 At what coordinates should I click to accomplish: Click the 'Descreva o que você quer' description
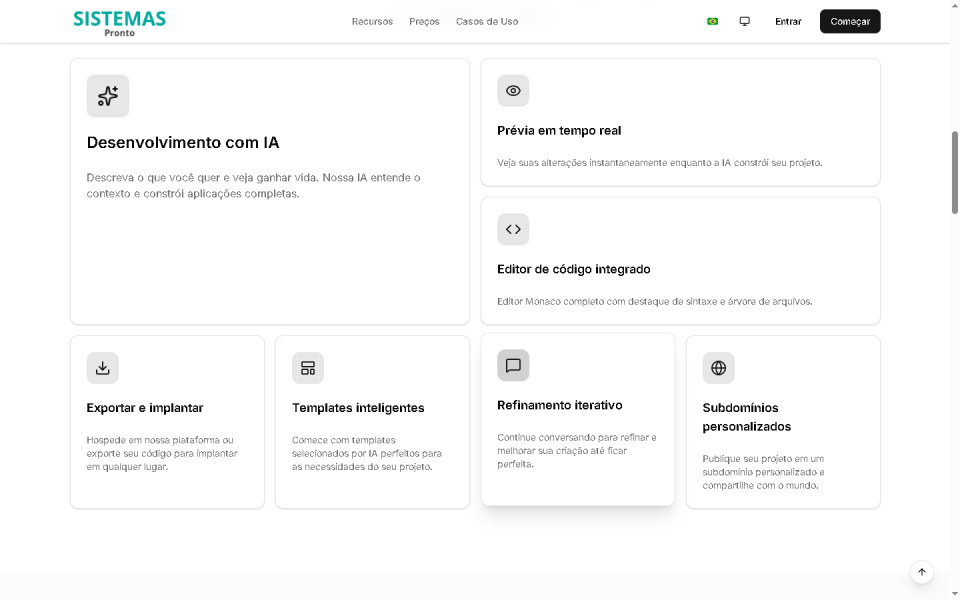(x=253, y=186)
